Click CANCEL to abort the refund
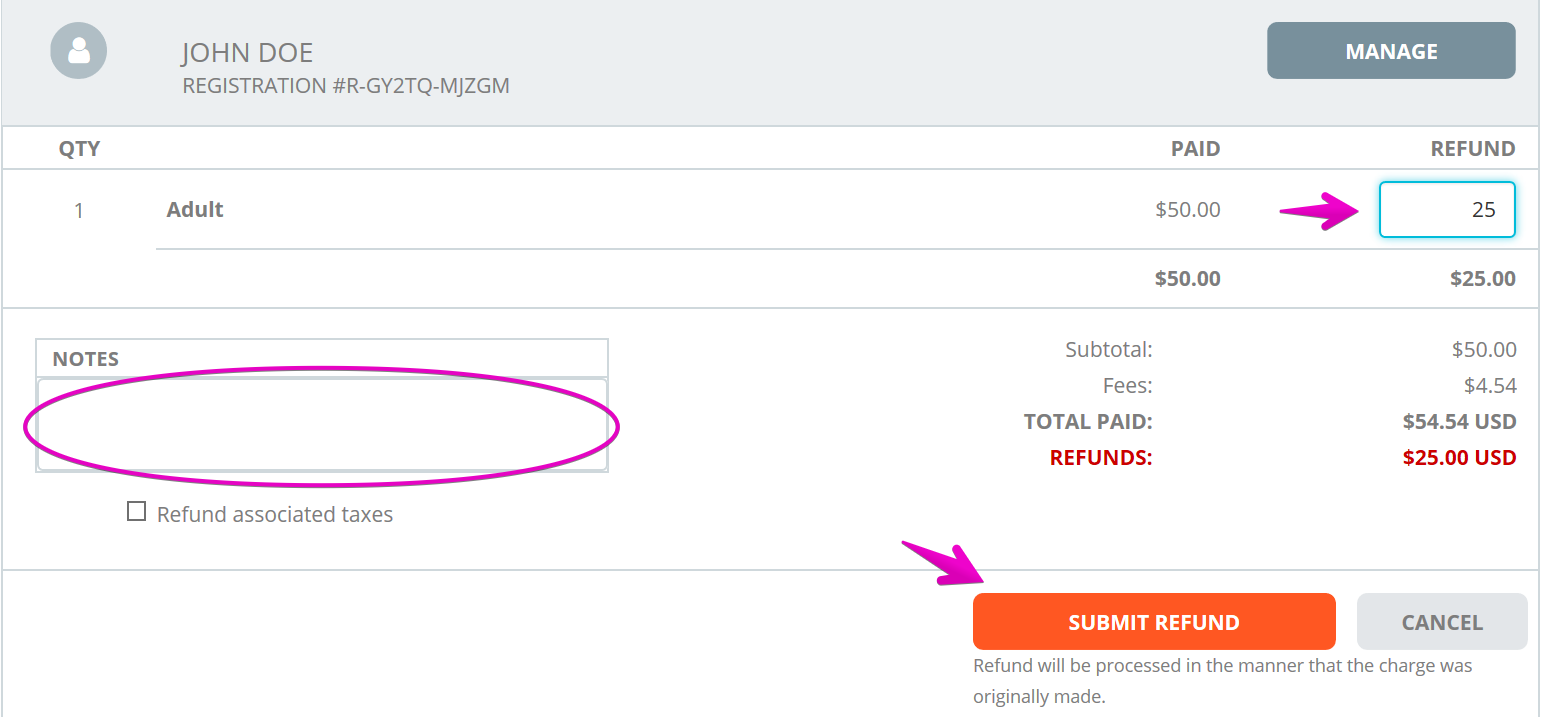 pyautogui.click(x=1442, y=621)
